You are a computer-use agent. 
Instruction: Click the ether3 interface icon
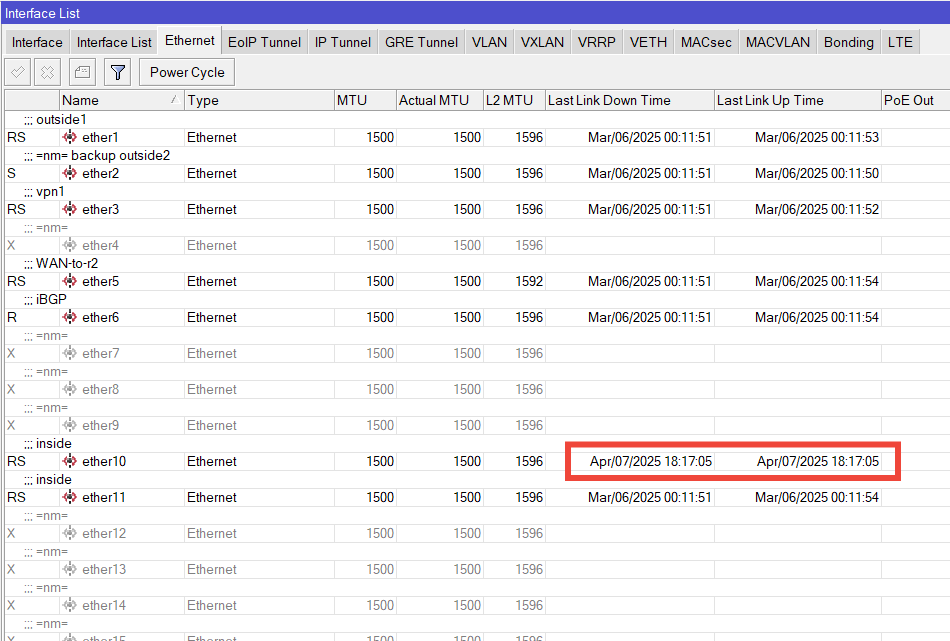click(70, 209)
